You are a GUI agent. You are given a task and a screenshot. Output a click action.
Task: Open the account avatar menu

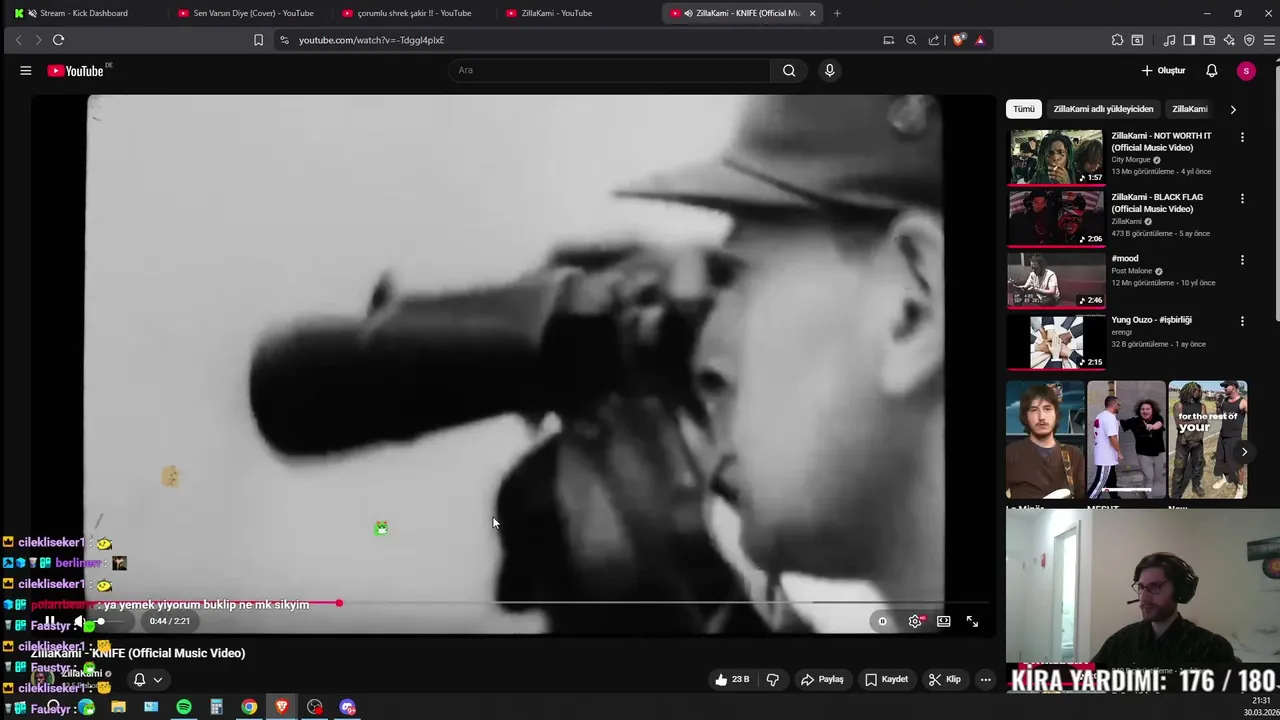(x=1246, y=71)
